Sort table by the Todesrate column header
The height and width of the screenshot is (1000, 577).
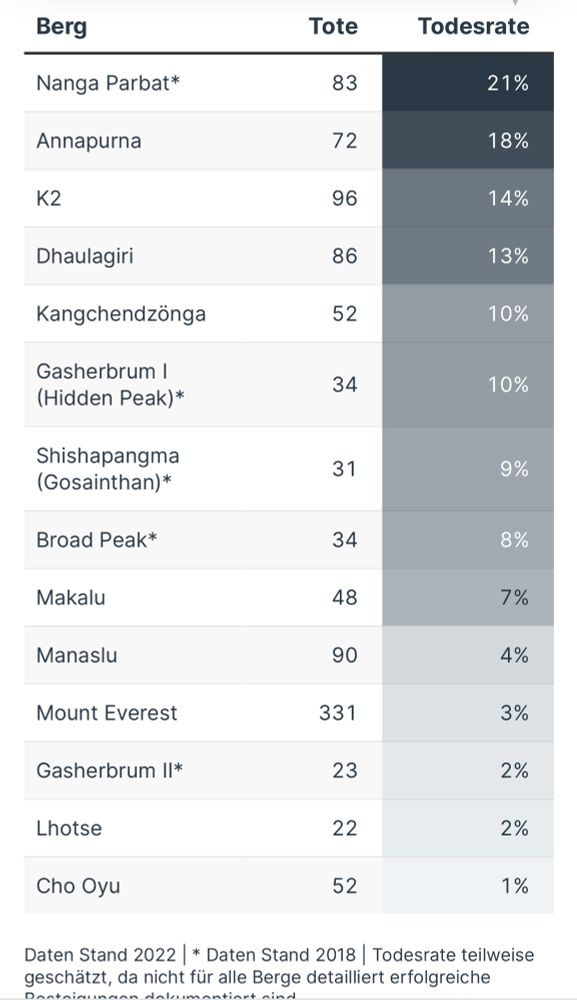[x=473, y=26]
